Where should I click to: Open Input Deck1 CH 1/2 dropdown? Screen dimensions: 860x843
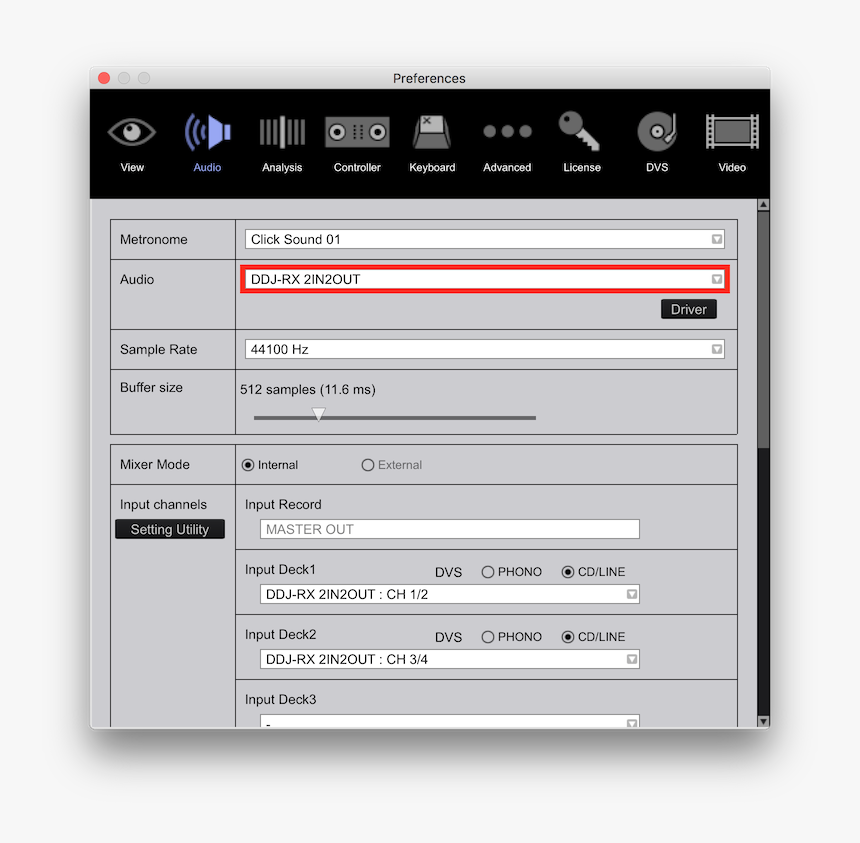(x=449, y=594)
